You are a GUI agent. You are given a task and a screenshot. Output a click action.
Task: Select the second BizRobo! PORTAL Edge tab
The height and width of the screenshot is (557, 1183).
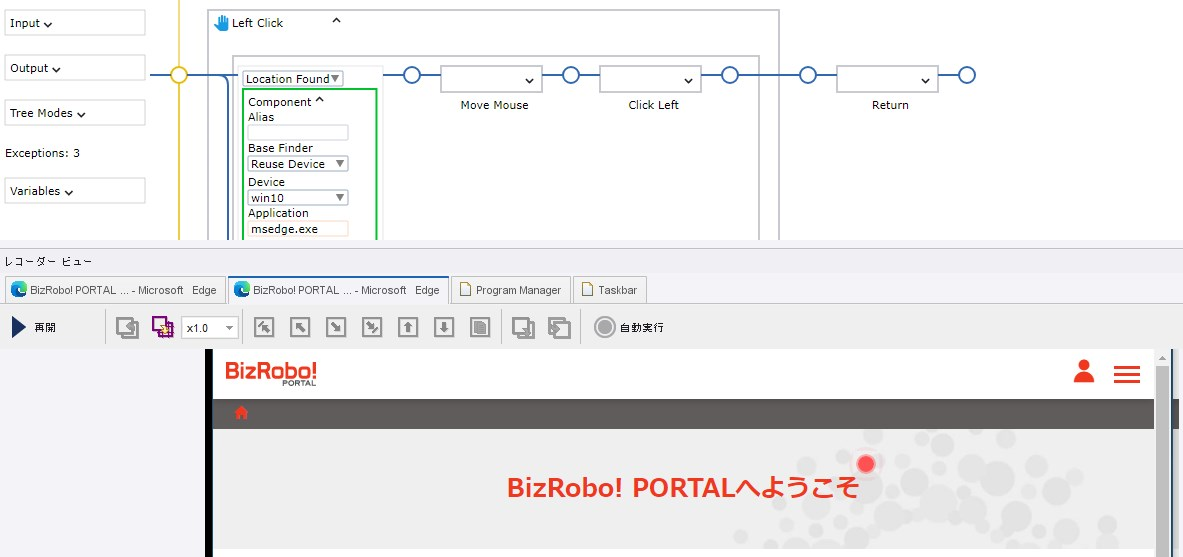point(338,290)
